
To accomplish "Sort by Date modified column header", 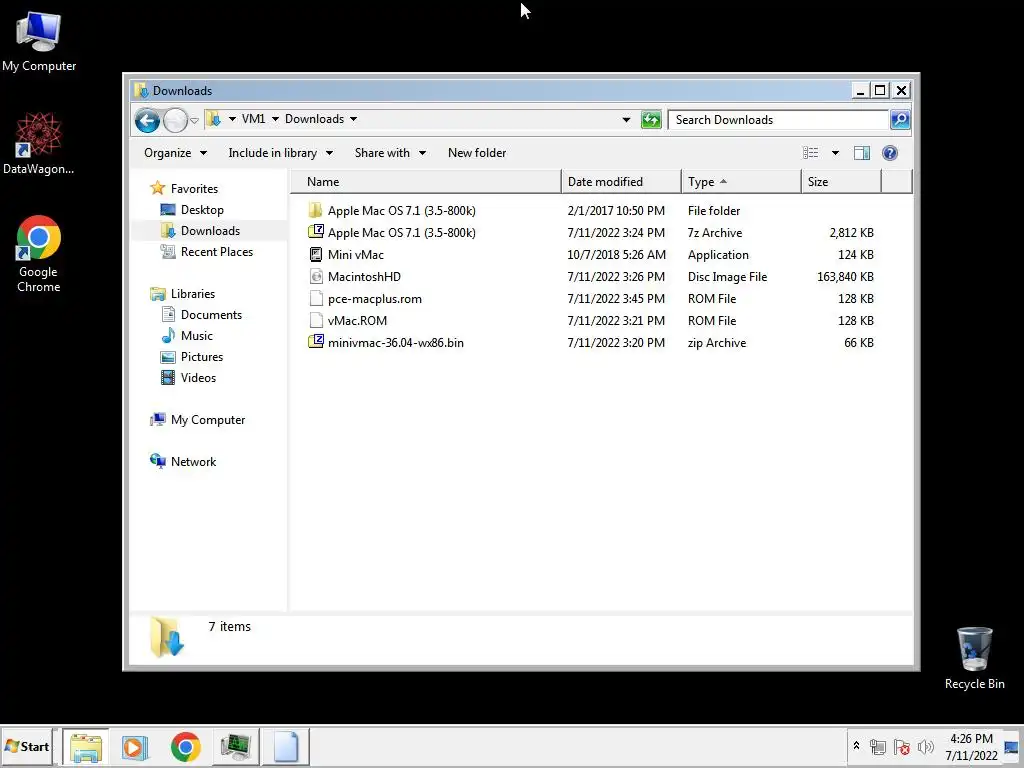I will (x=621, y=182).
